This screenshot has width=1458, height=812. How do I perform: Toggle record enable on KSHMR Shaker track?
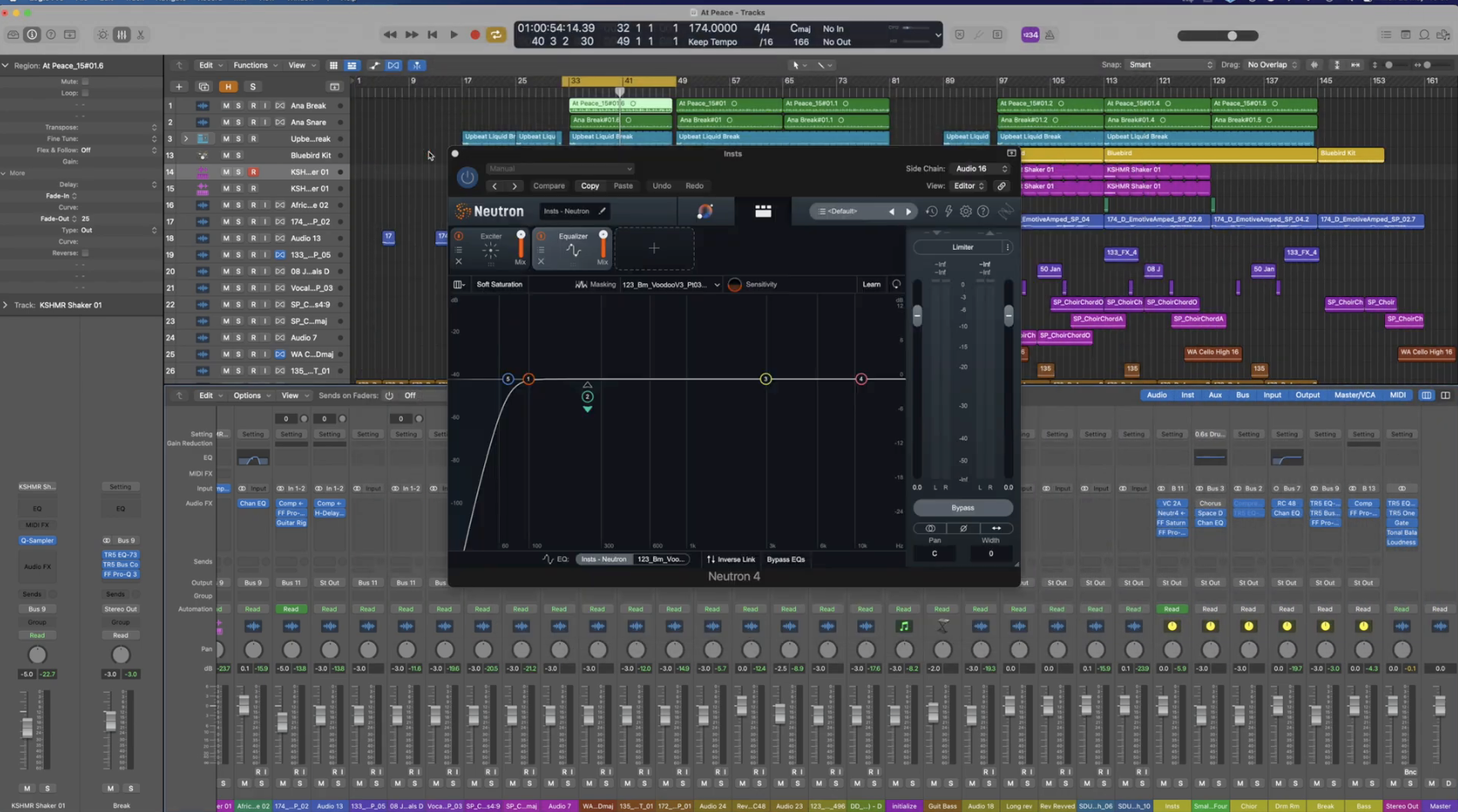pyautogui.click(x=253, y=172)
